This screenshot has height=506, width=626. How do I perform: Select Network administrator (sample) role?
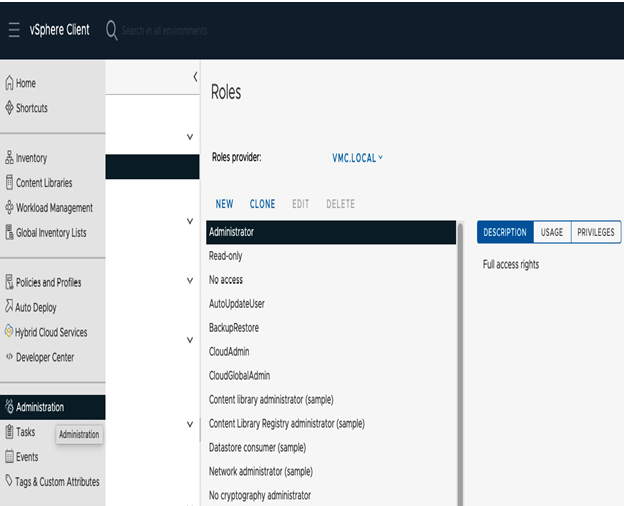click(331, 472)
